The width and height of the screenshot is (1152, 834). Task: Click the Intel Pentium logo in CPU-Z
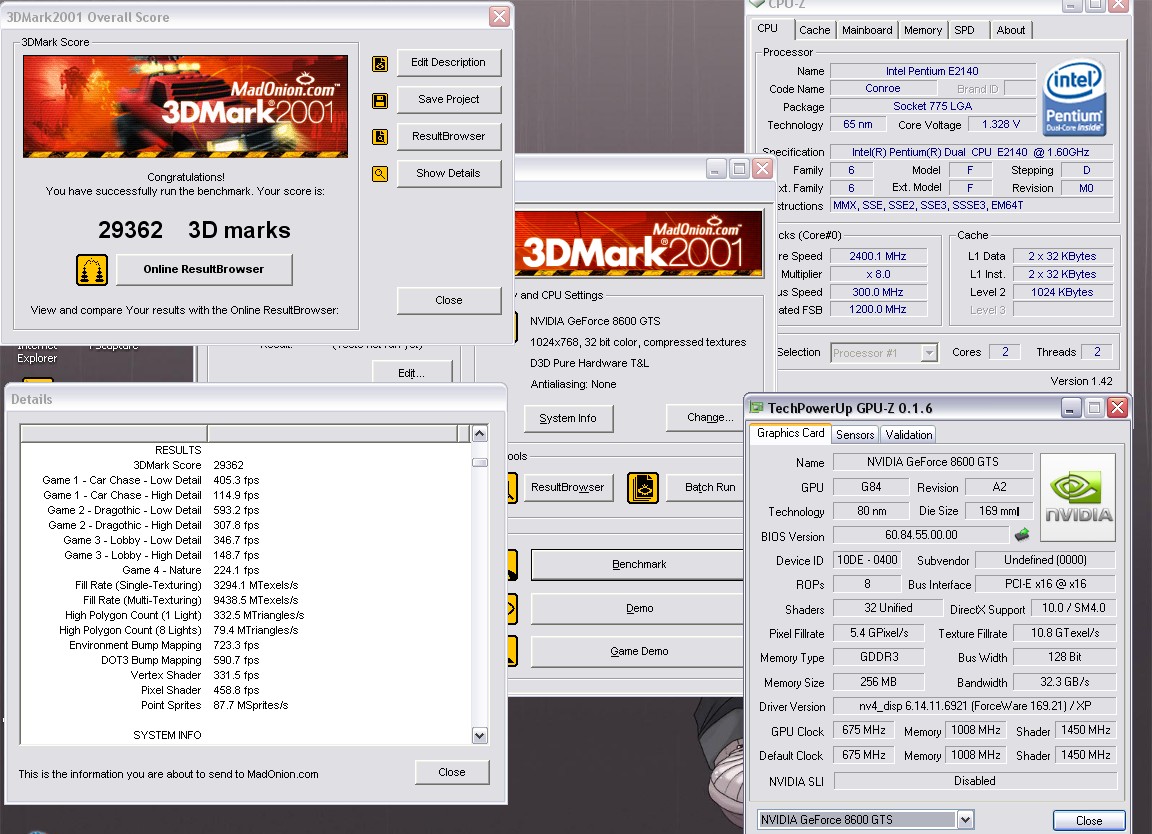pos(1074,97)
